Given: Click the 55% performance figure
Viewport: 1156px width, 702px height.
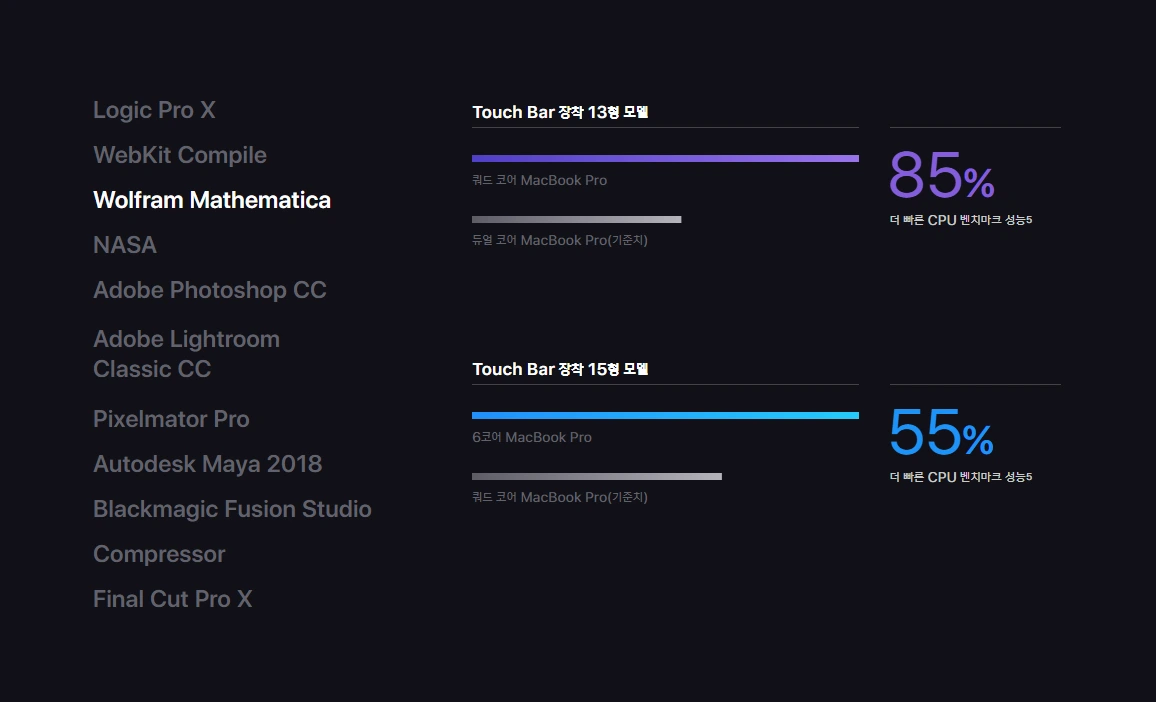Looking at the screenshot, I should tap(941, 433).
